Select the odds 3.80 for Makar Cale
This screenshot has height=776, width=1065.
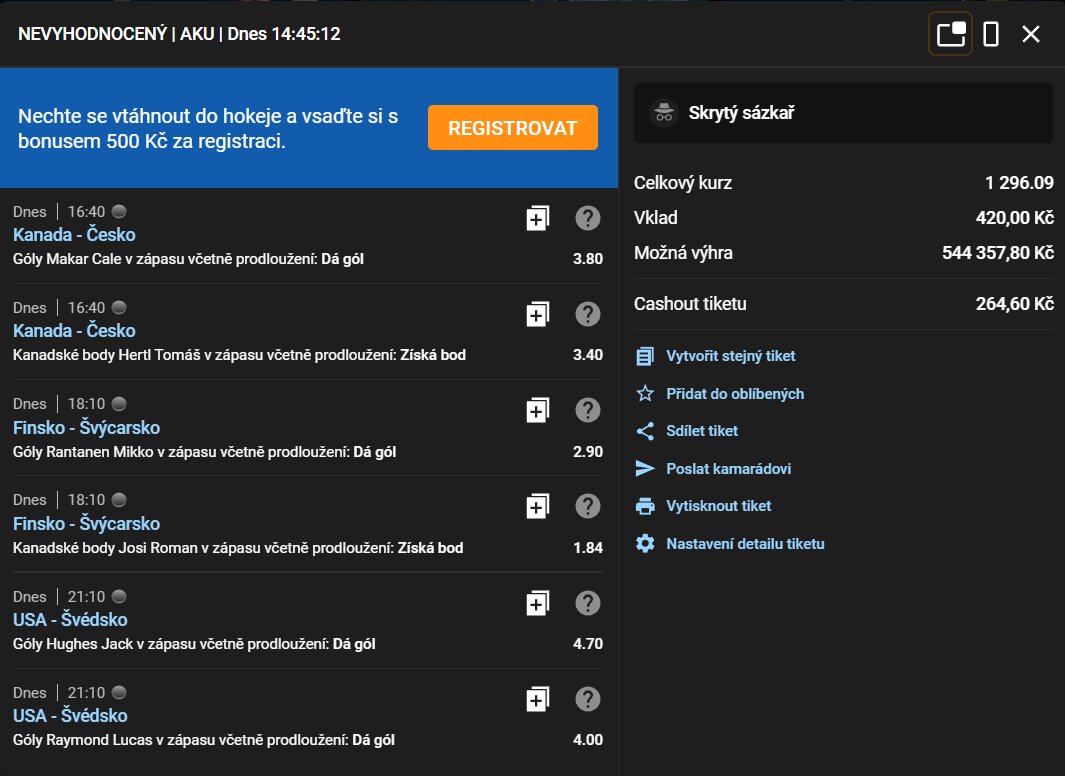point(588,259)
